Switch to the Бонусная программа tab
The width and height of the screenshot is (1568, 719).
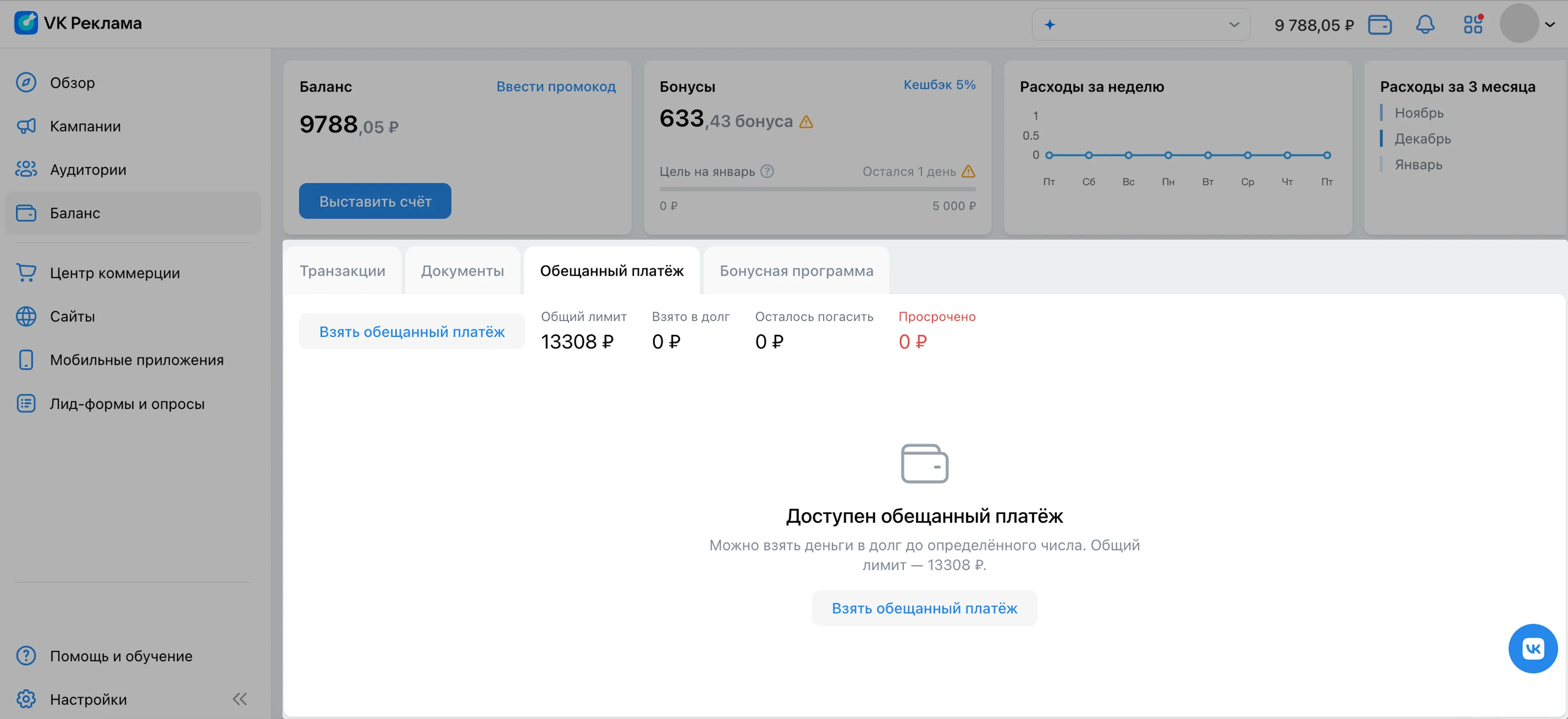point(796,271)
